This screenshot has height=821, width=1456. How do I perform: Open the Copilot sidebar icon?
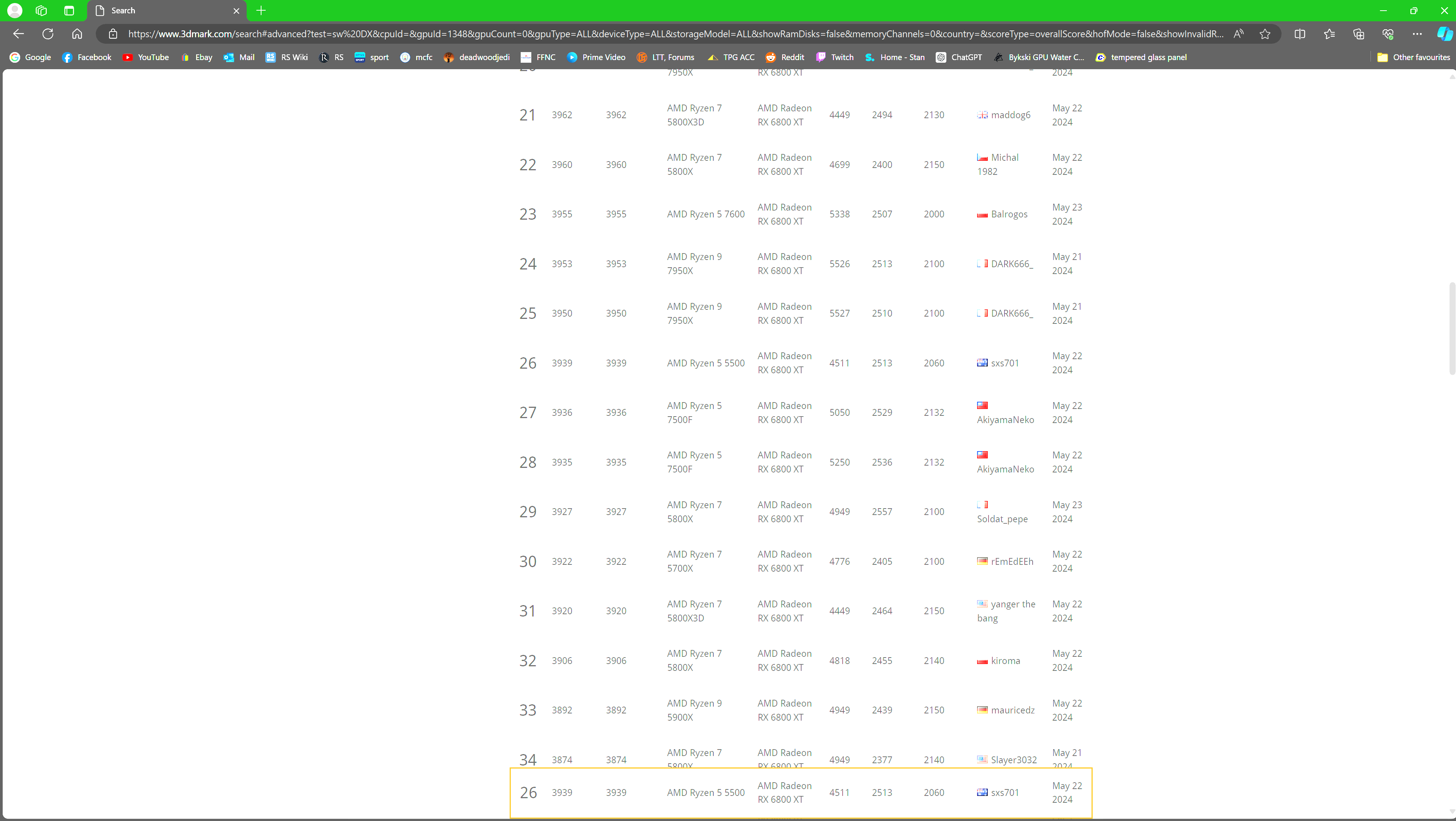[x=1444, y=34]
